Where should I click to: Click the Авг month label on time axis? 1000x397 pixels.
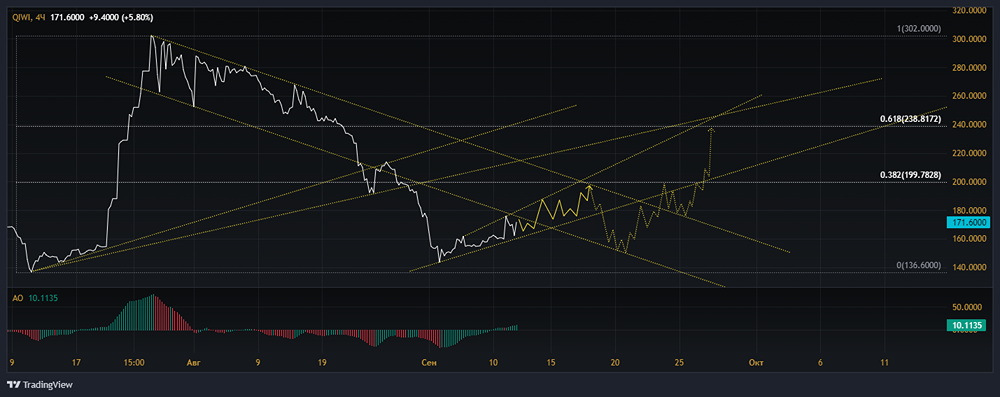point(193,363)
